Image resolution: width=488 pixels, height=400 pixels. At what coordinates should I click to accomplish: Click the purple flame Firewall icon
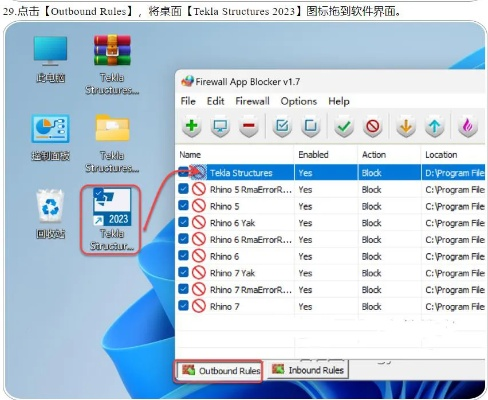pyautogui.click(x=468, y=127)
